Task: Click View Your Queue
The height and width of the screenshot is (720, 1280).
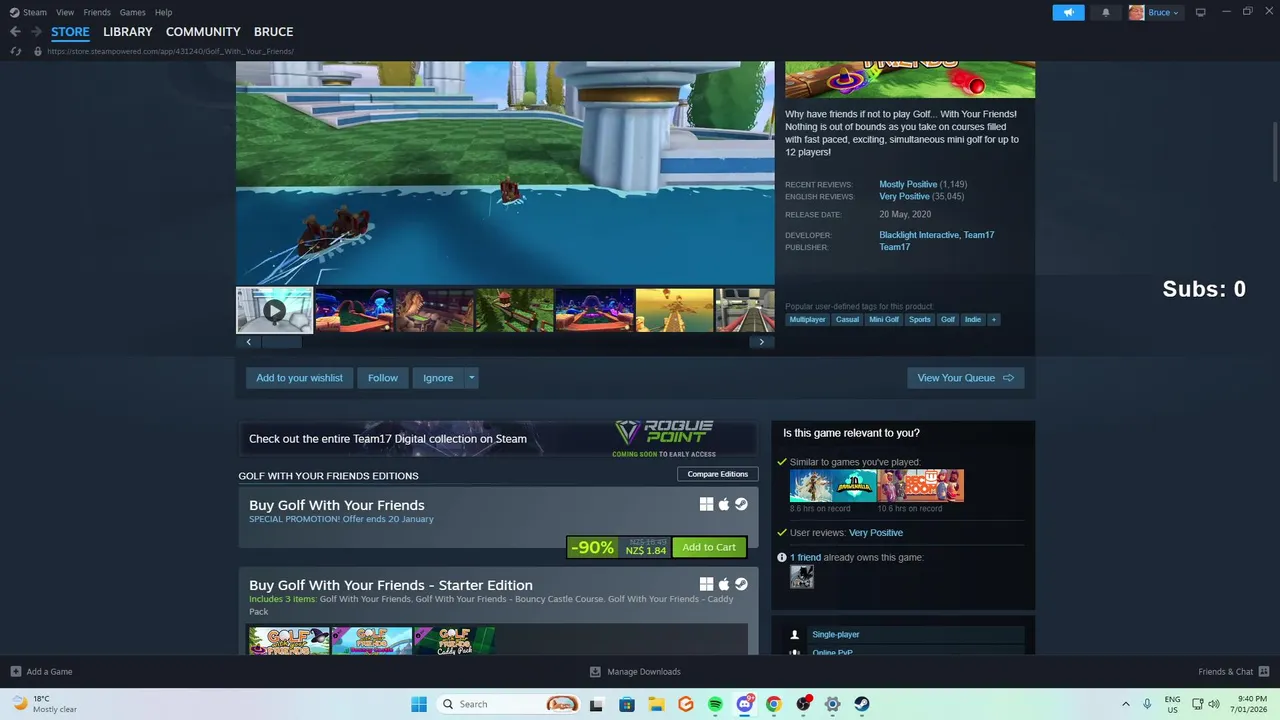Action: click(x=966, y=378)
